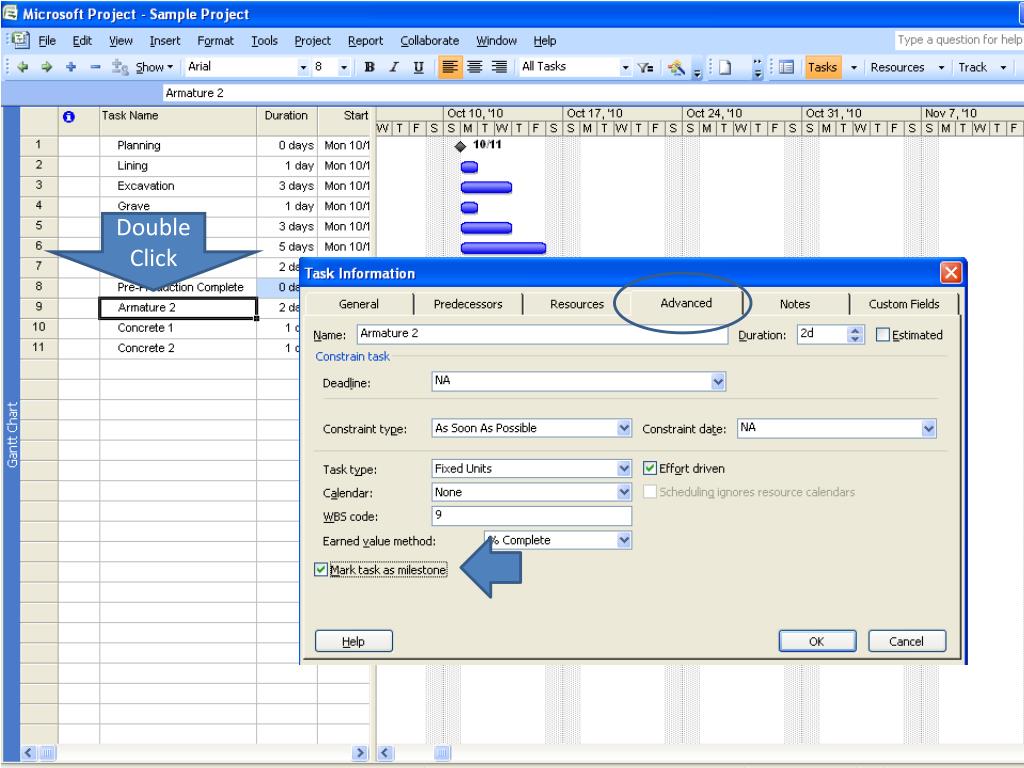Click Type a question for help box
Image resolution: width=1024 pixels, height=768 pixels.
click(x=959, y=40)
